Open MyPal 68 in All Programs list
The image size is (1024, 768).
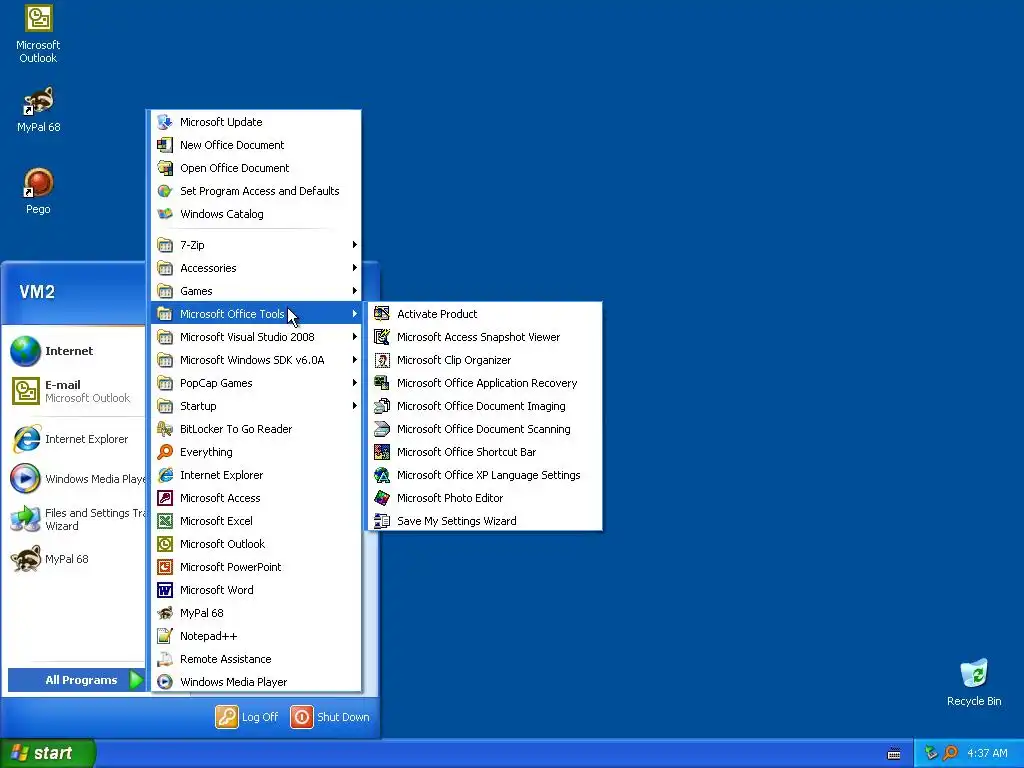coord(256,613)
